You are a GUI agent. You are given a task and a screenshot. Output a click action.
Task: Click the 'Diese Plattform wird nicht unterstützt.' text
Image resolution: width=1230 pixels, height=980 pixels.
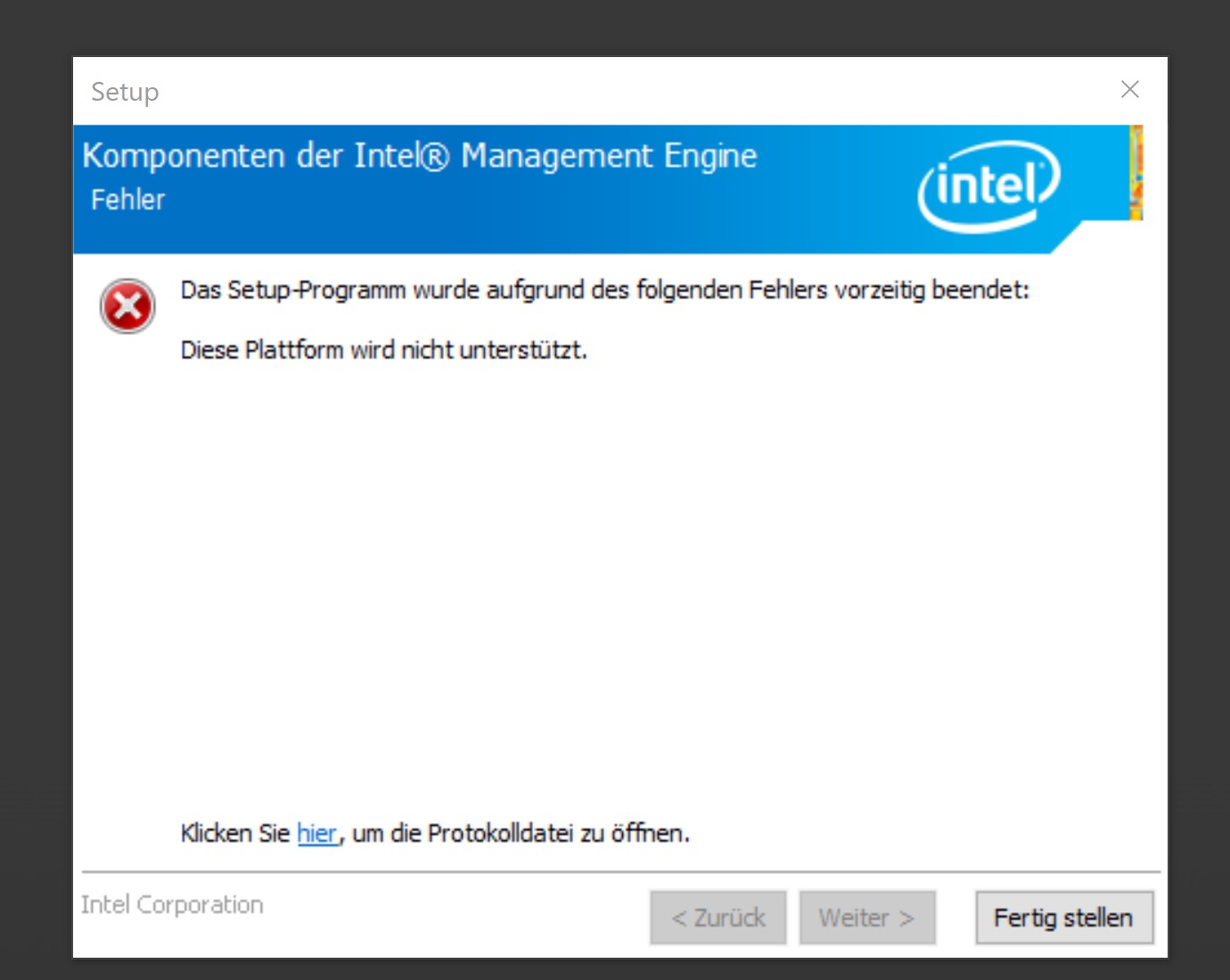tap(384, 350)
